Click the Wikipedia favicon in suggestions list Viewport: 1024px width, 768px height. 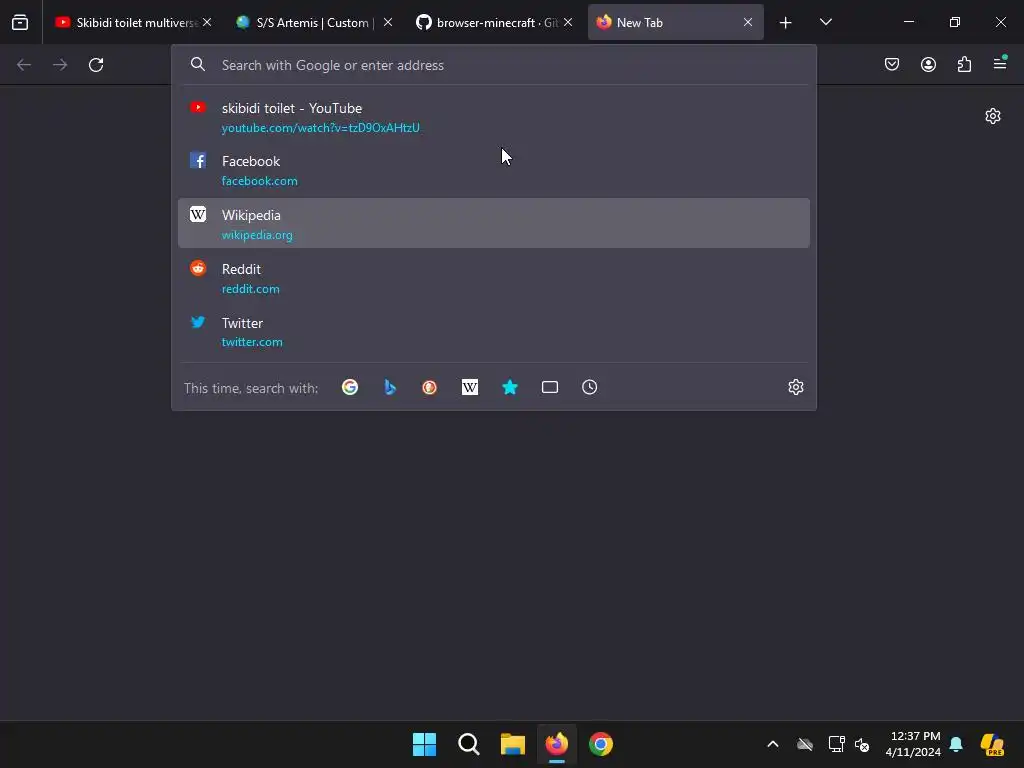click(x=198, y=214)
